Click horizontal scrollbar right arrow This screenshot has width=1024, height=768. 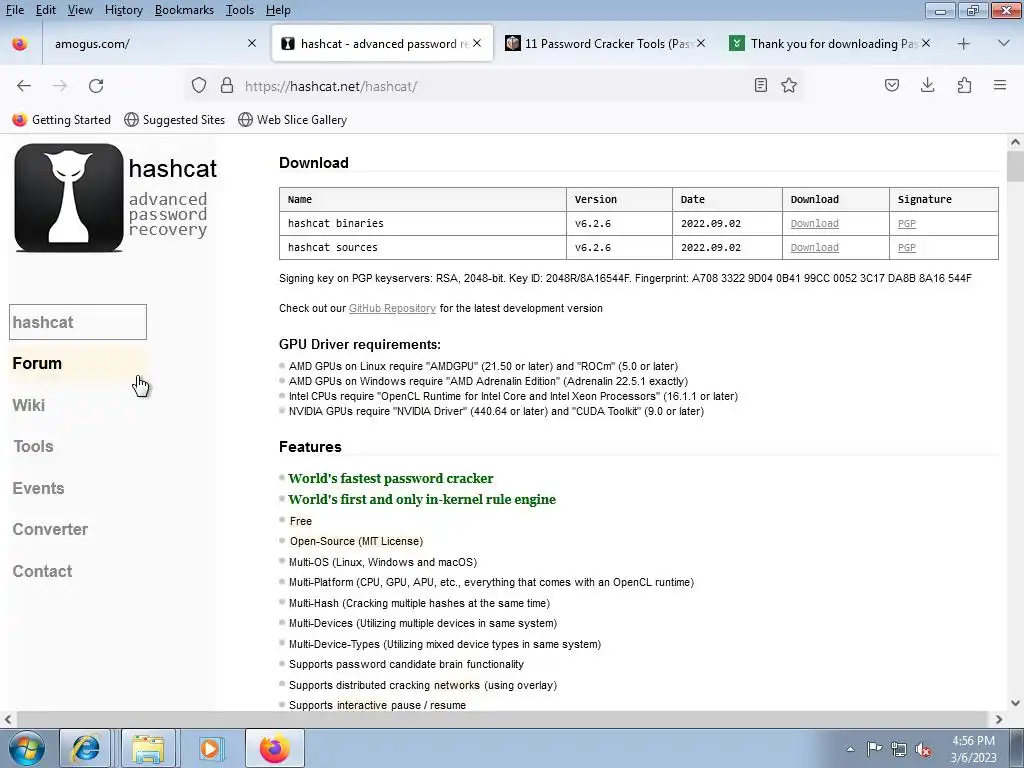[999, 719]
